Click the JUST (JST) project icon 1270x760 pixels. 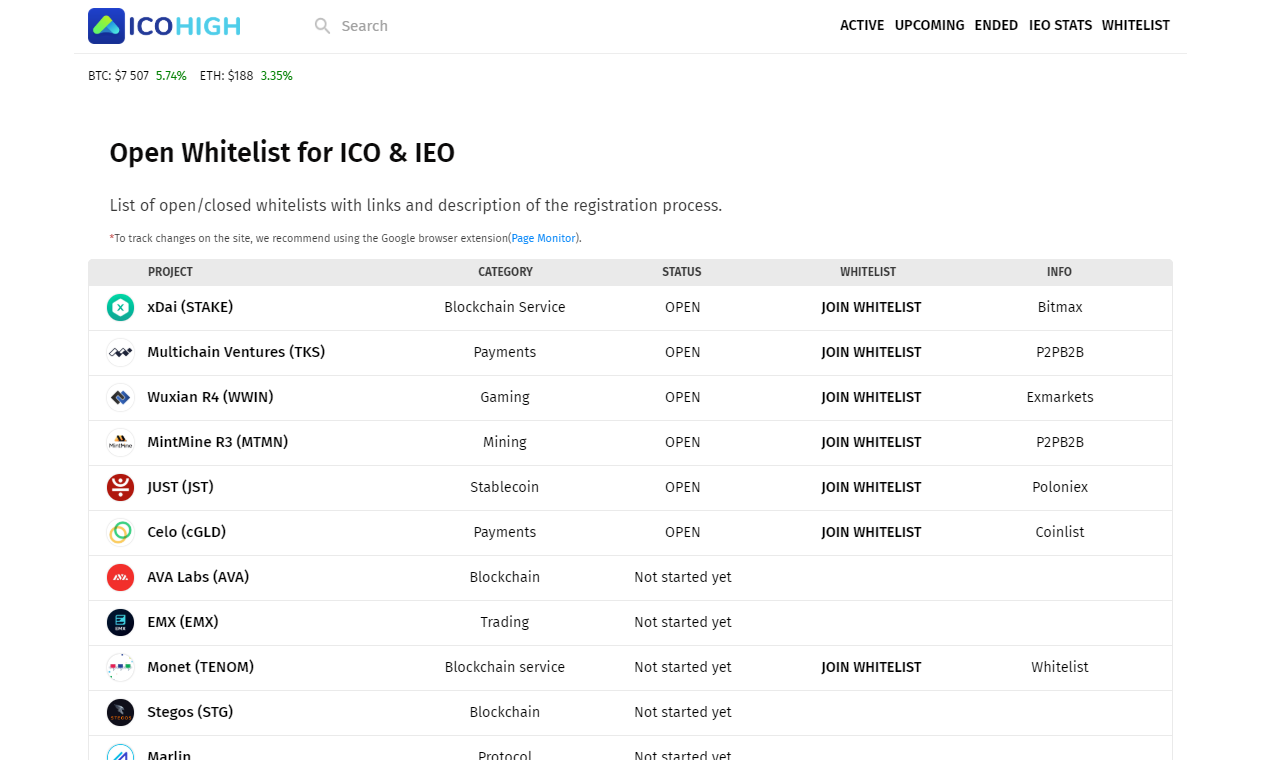coord(121,488)
